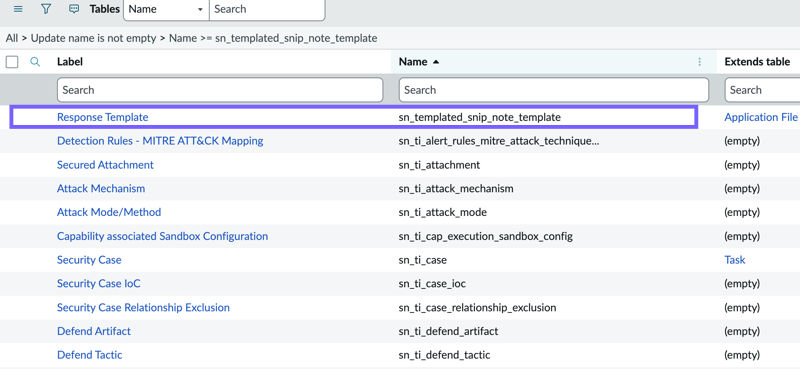Open the Security Case record
This screenshot has width=800, height=369.
tap(89, 260)
